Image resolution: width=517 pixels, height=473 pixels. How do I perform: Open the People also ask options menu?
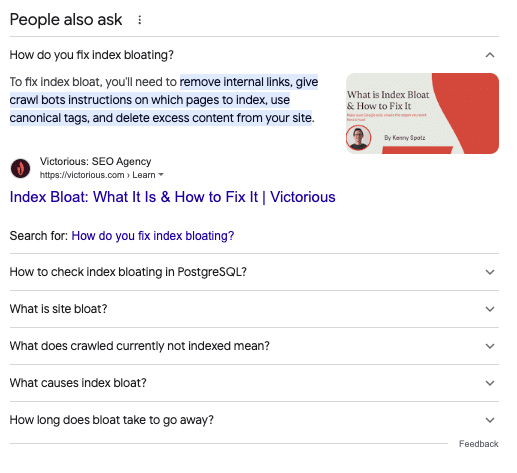[140, 20]
